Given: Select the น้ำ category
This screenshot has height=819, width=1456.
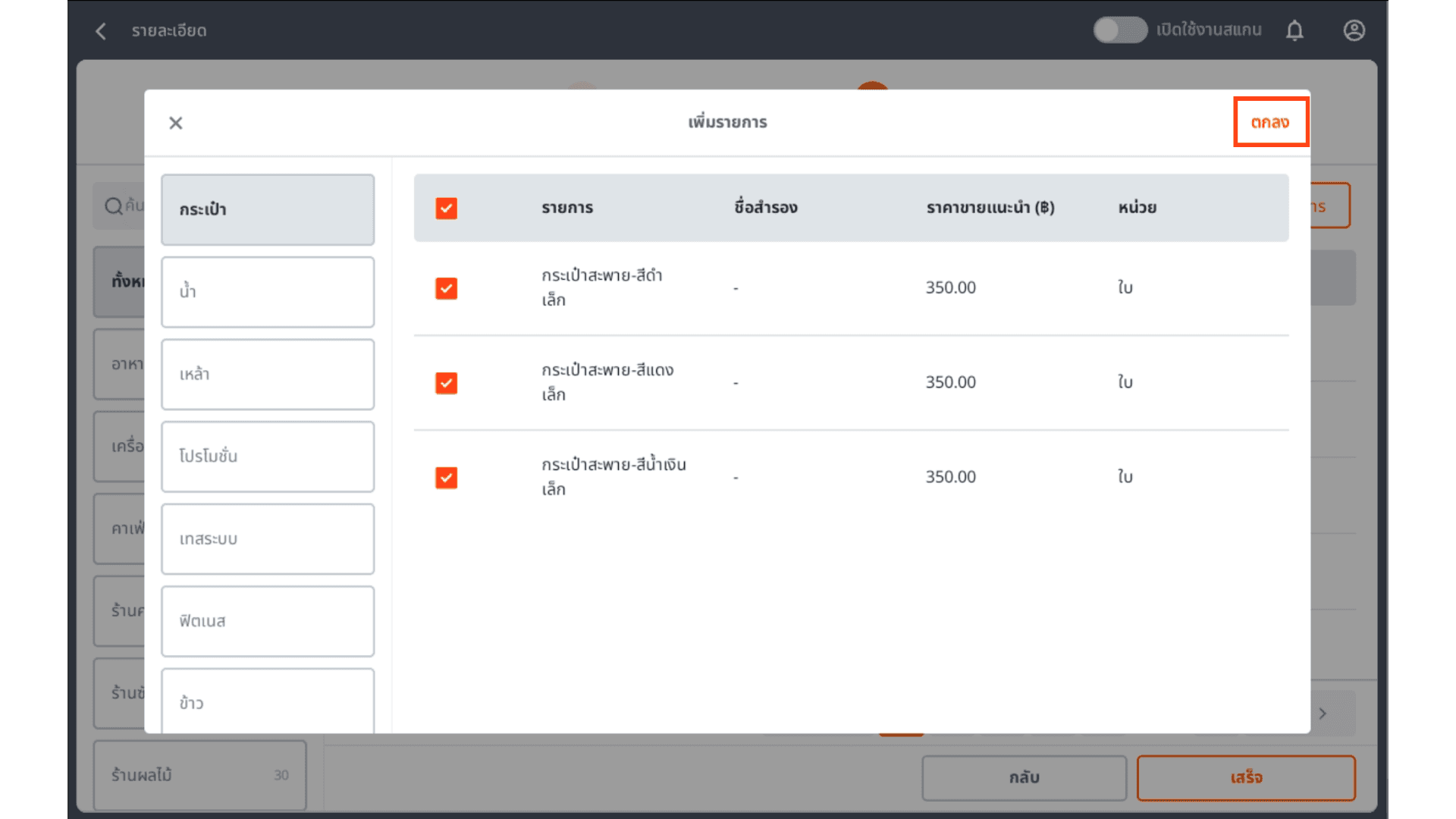Looking at the screenshot, I should (267, 292).
